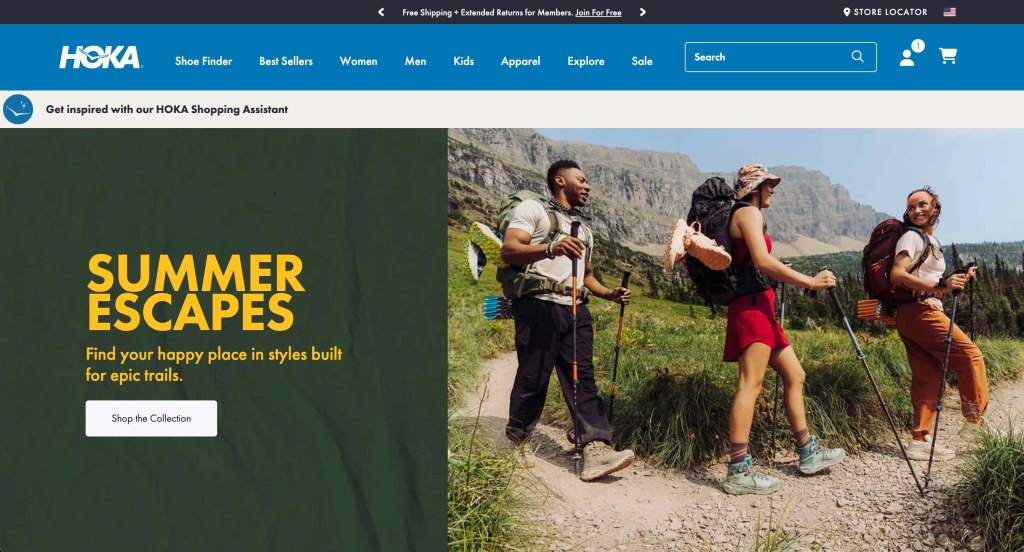Open the shopping cart icon

[x=948, y=56]
